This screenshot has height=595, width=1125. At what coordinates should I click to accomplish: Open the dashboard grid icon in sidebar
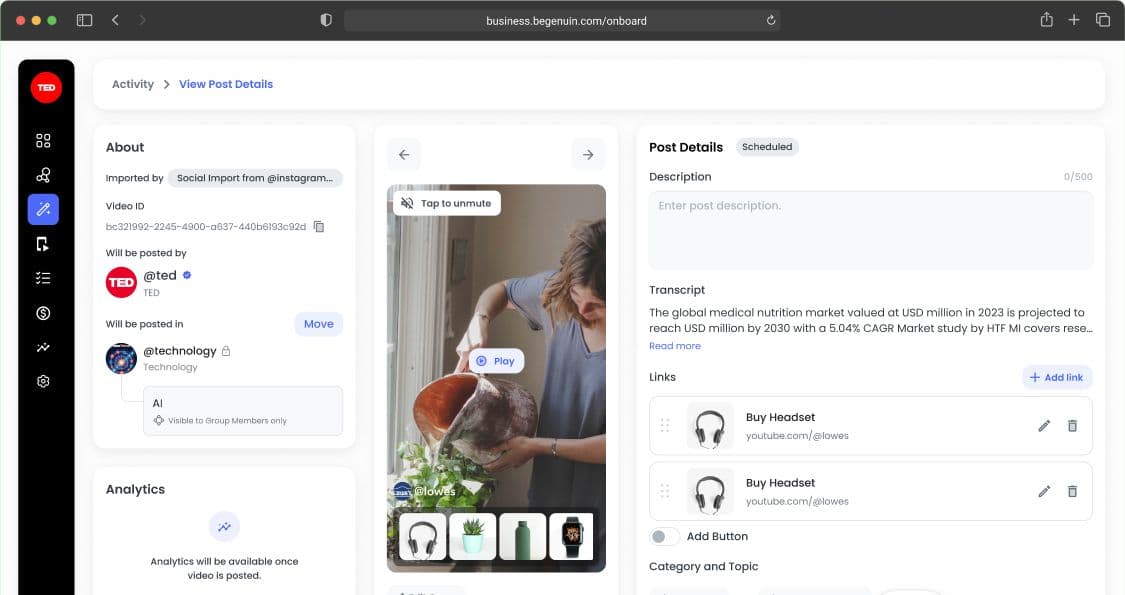(43, 141)
